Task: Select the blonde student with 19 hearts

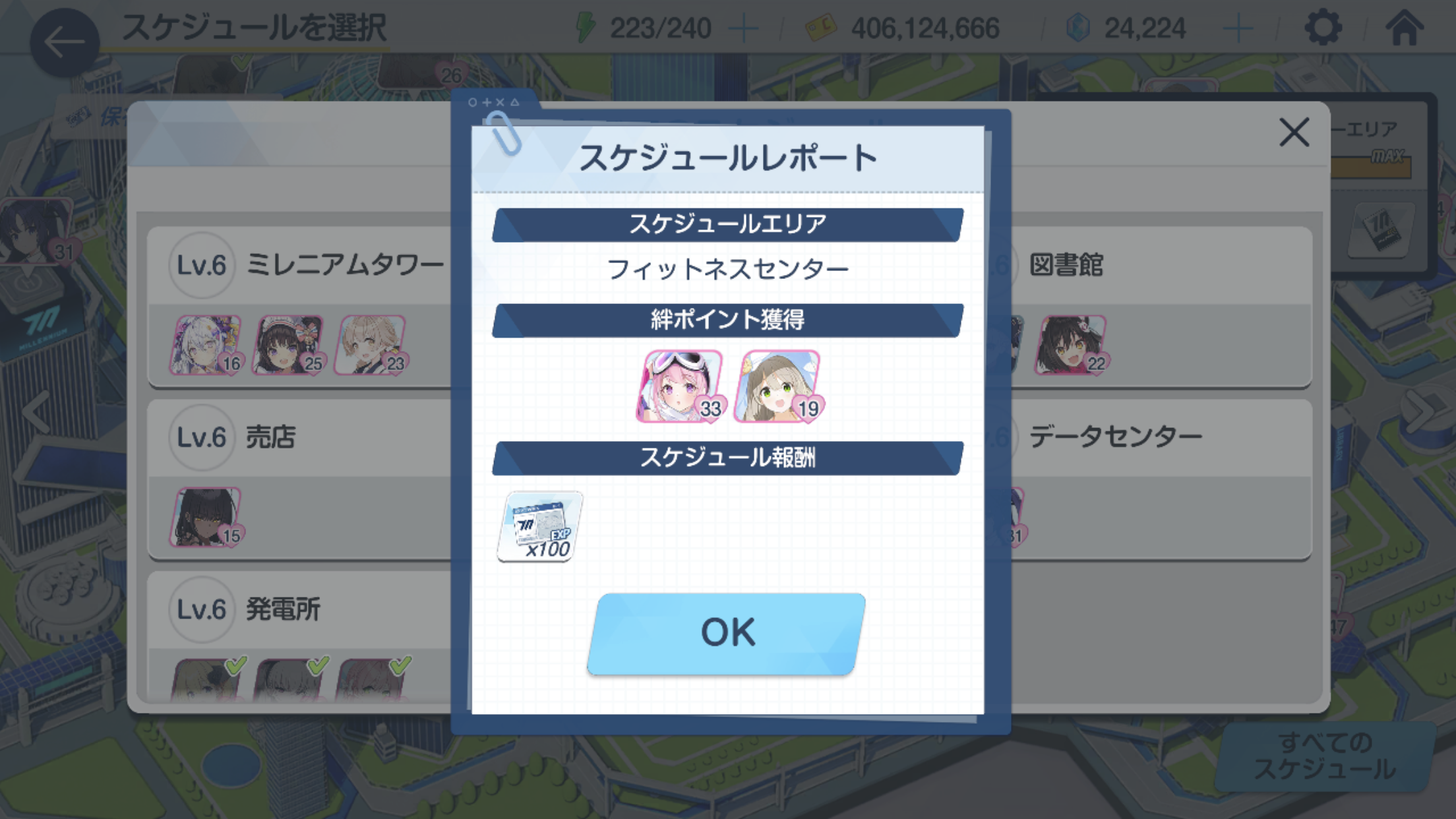Action: pos(779,386)
